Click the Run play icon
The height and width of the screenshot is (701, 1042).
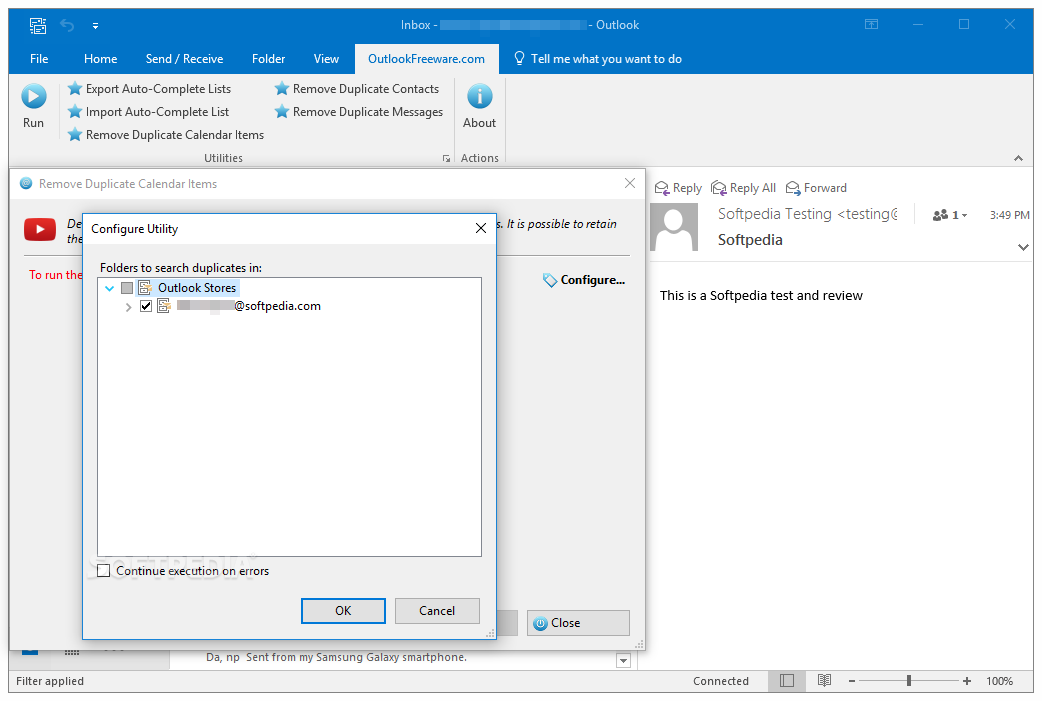(x=33, y=96)
